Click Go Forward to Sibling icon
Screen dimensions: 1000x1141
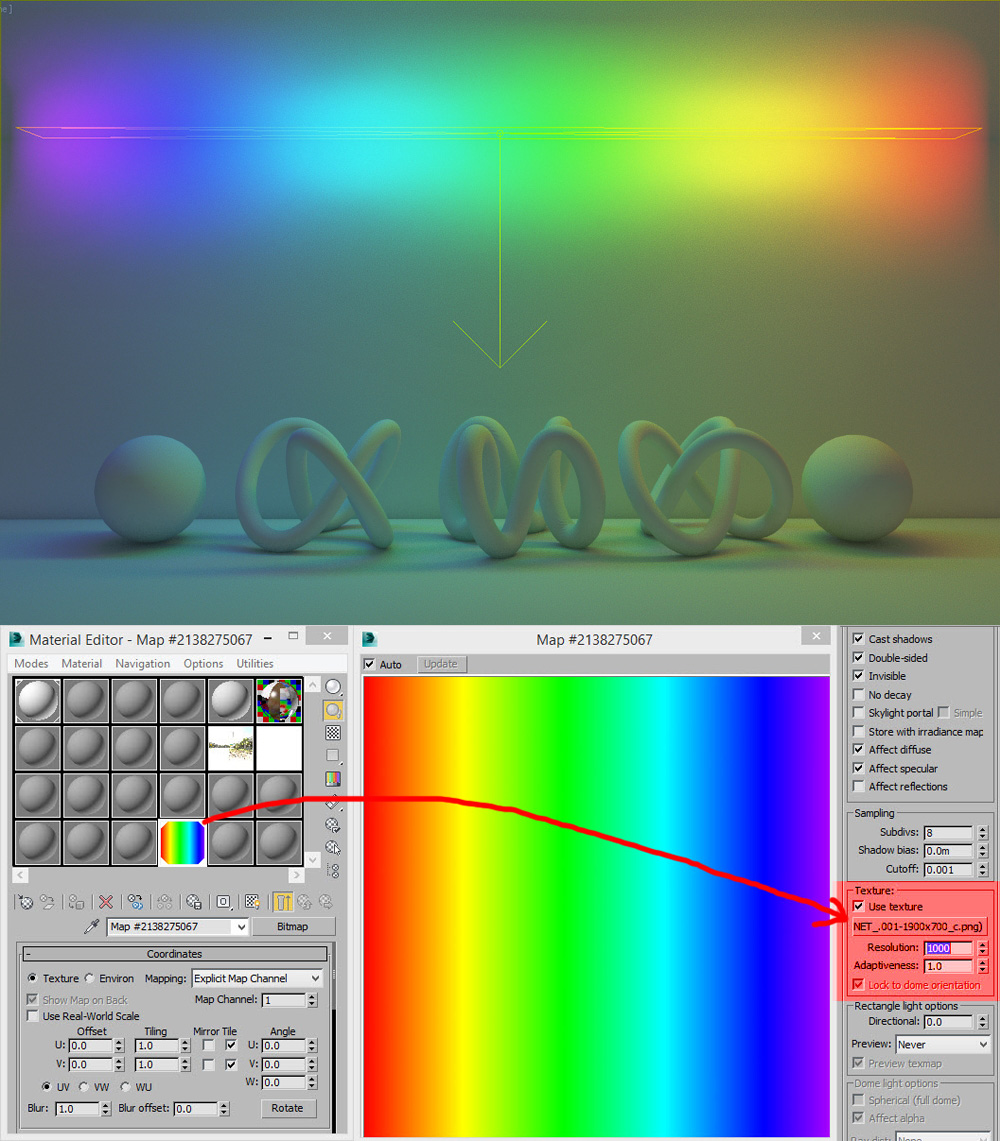pos(325,902)
